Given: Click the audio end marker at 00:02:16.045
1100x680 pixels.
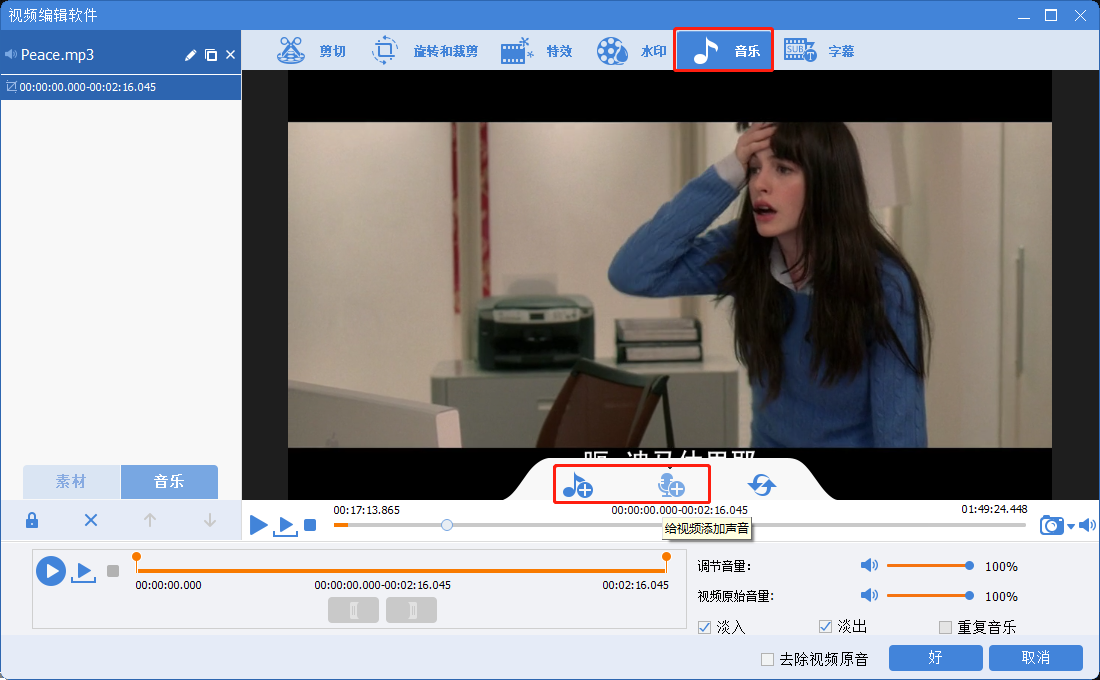Looking at the screenshot, I should click(666, 558).
